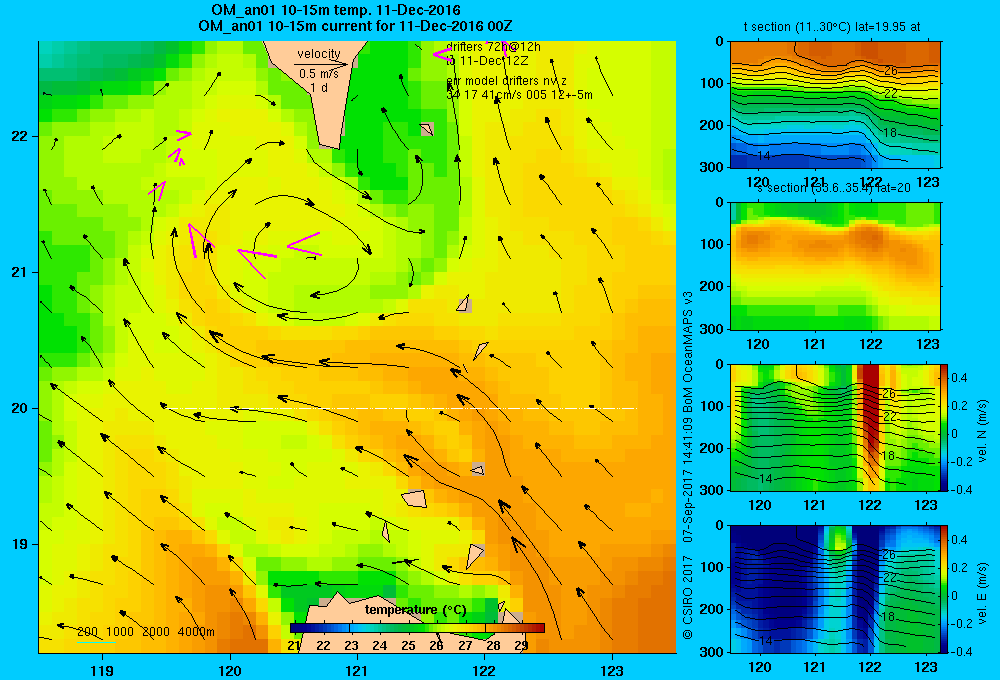The height and width of the screenshot is (680, 1000).
Task: Click the velocity scale reference arrow
Action: coord(321,64)
